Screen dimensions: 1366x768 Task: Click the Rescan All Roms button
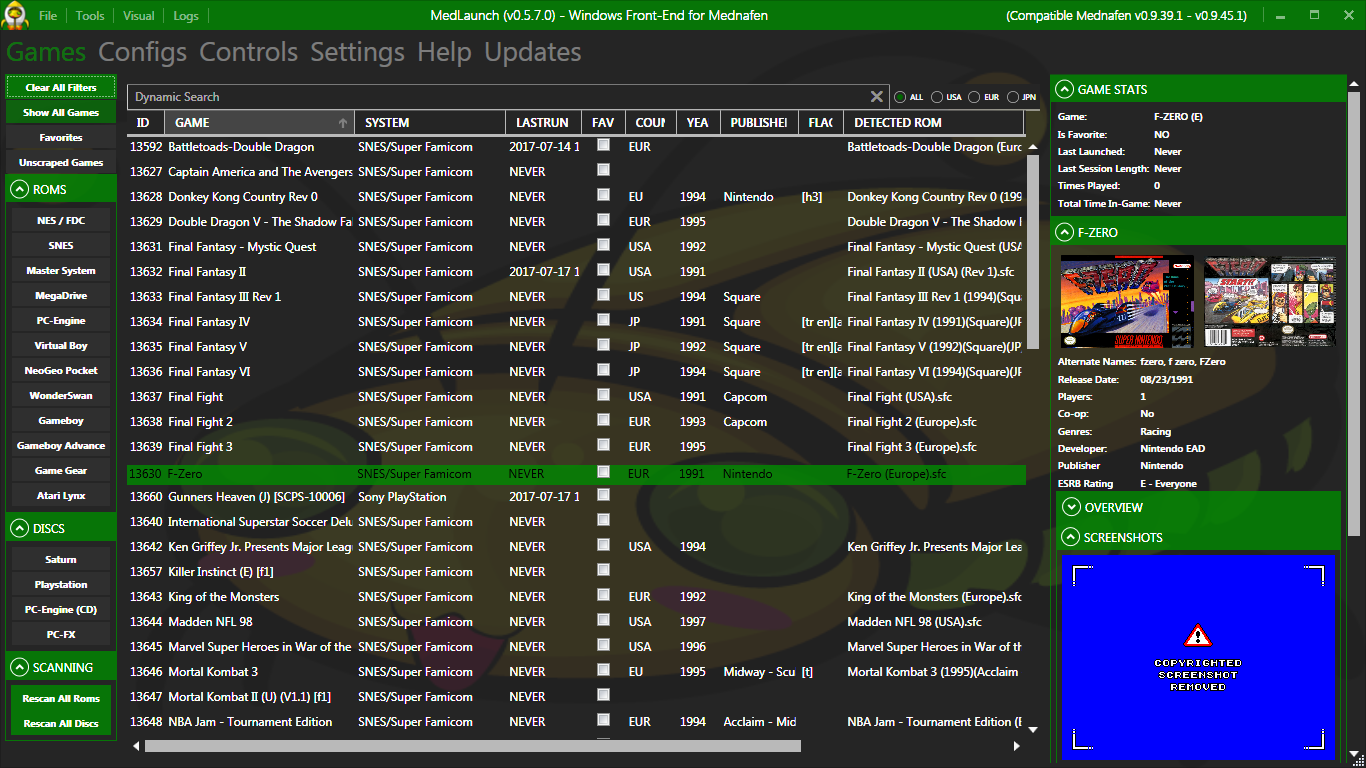(61, 698)
